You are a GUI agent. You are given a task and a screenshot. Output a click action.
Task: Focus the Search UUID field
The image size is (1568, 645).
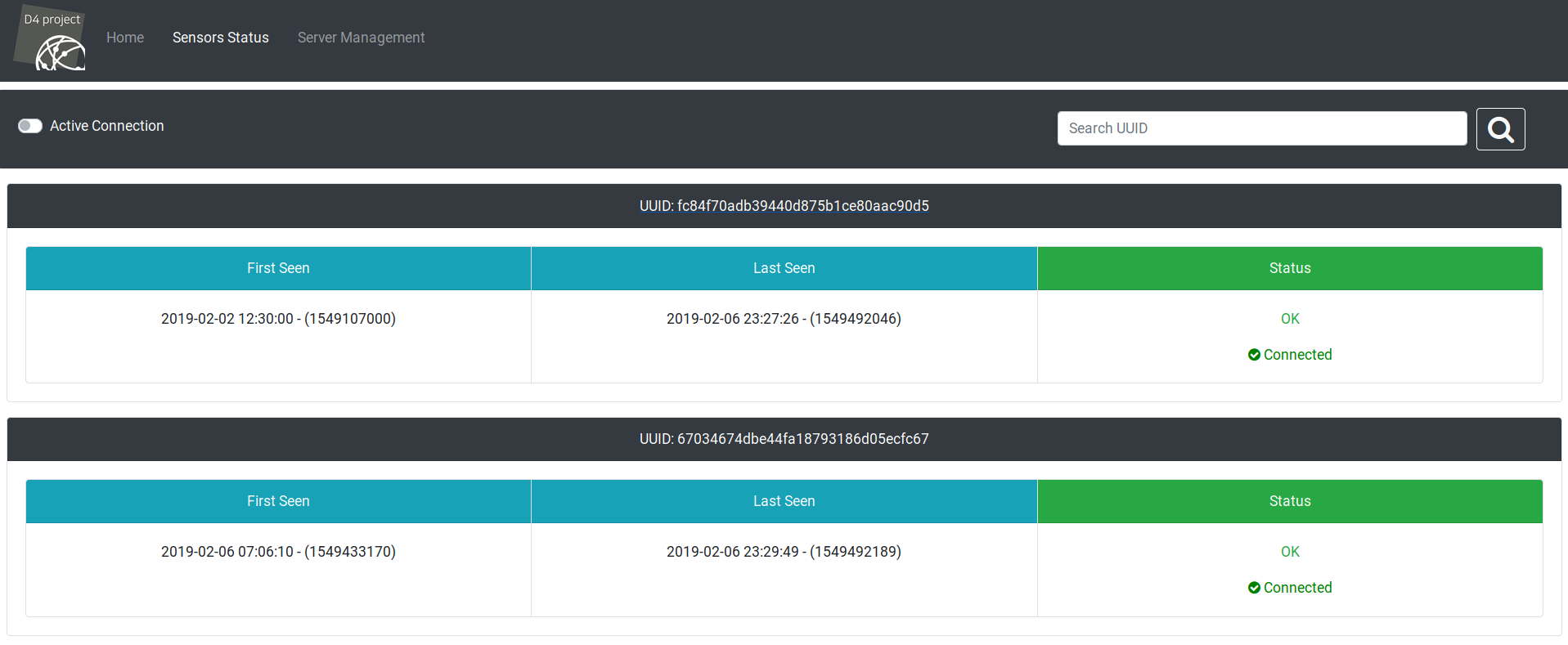pos(1260,128)
